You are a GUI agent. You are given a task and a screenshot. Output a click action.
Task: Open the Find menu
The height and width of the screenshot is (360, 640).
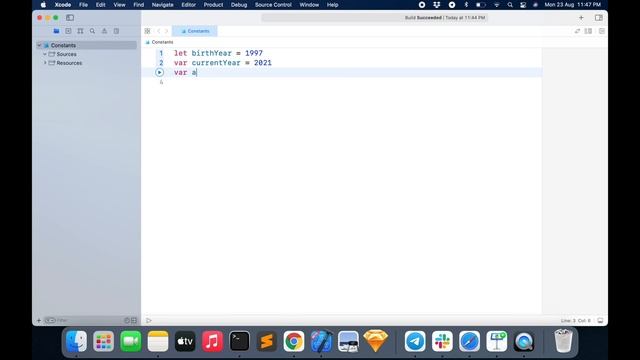138,5
